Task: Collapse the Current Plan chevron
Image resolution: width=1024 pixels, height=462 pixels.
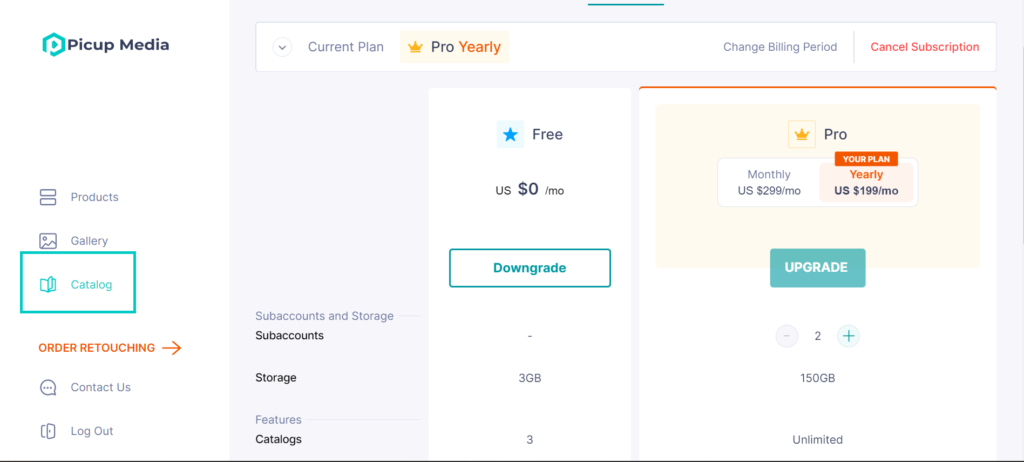Action: point(282,48)
